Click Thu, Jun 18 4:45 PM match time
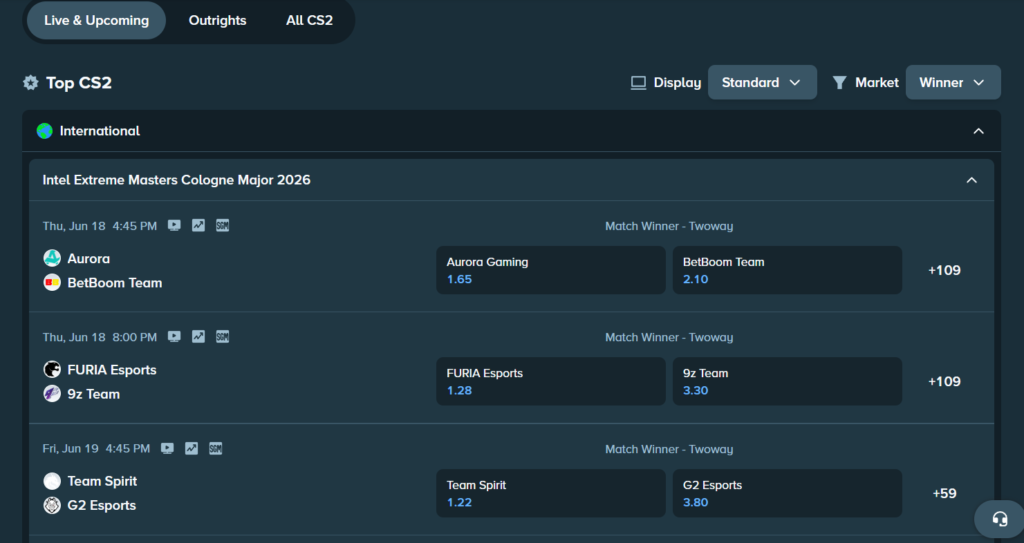1024x543 pixels. pos(100,226)
